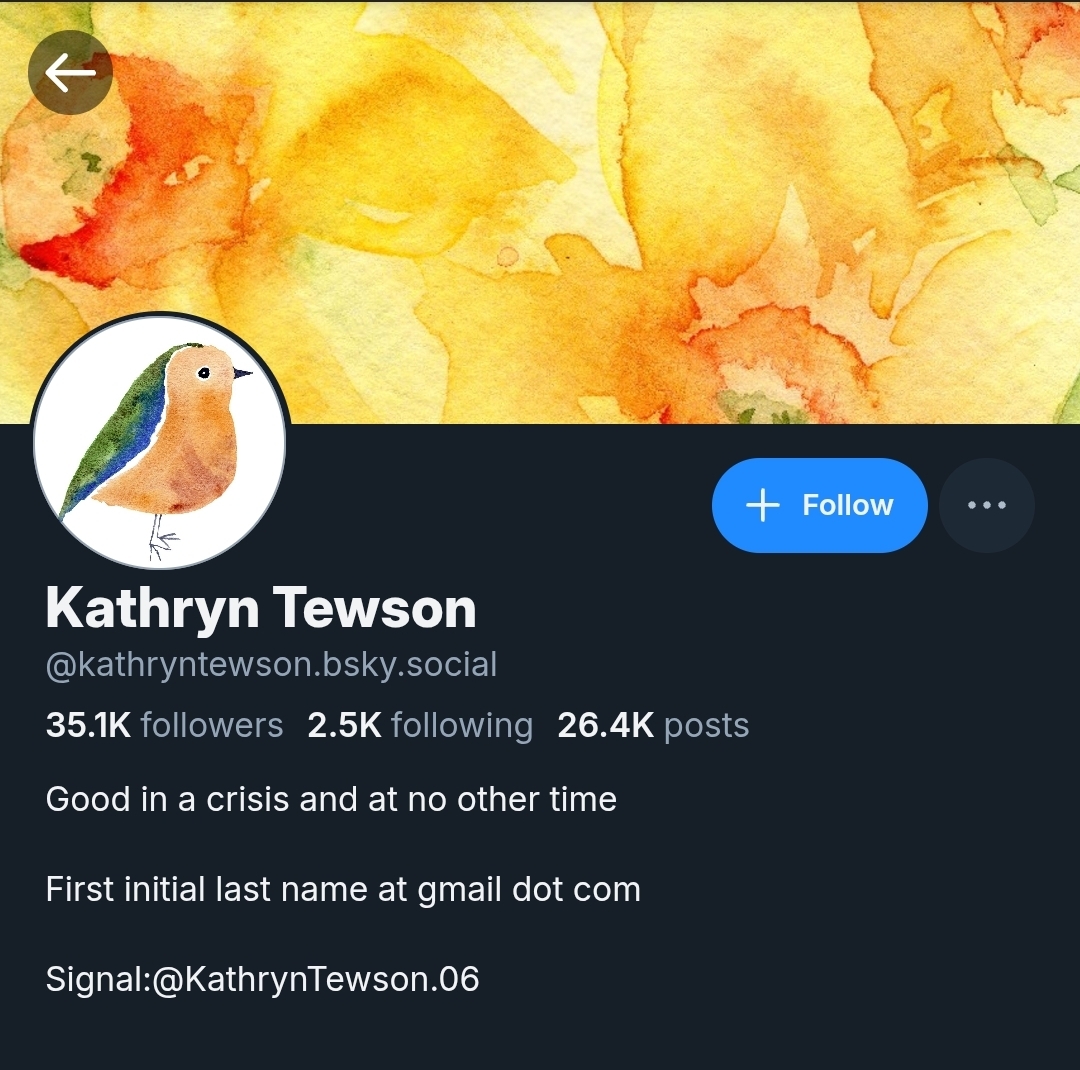Viewport: 1080px width, 1070px height.
Task: Click the word 'following' label
Action: point(462,726)
